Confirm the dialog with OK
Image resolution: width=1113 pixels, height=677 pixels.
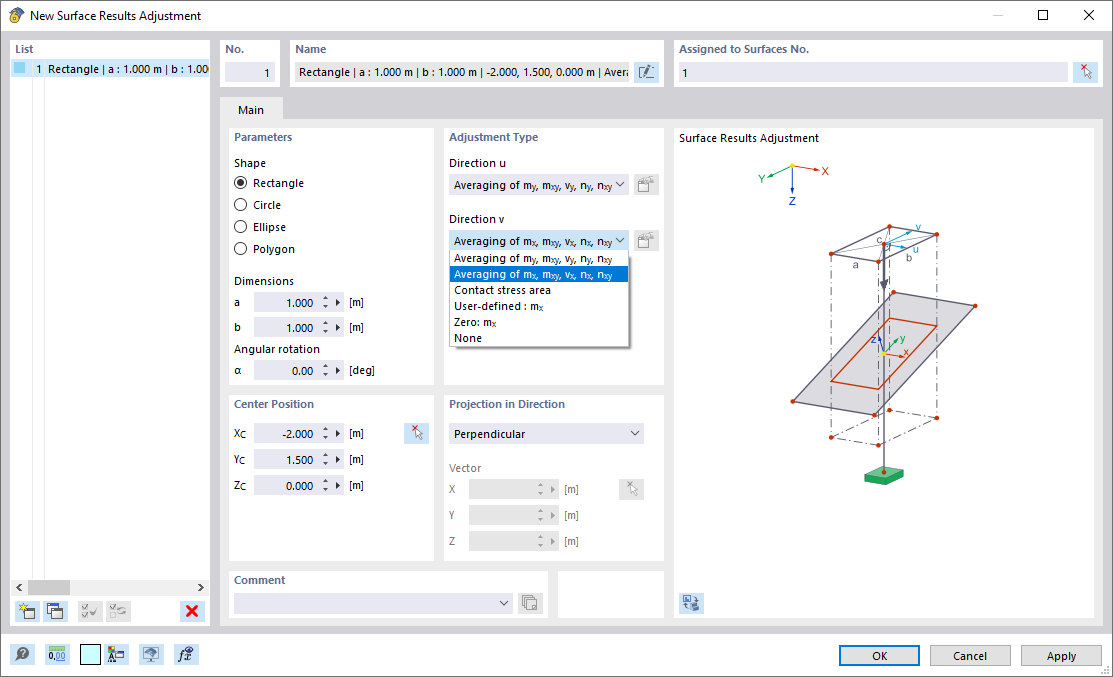(x=878, y=655)
